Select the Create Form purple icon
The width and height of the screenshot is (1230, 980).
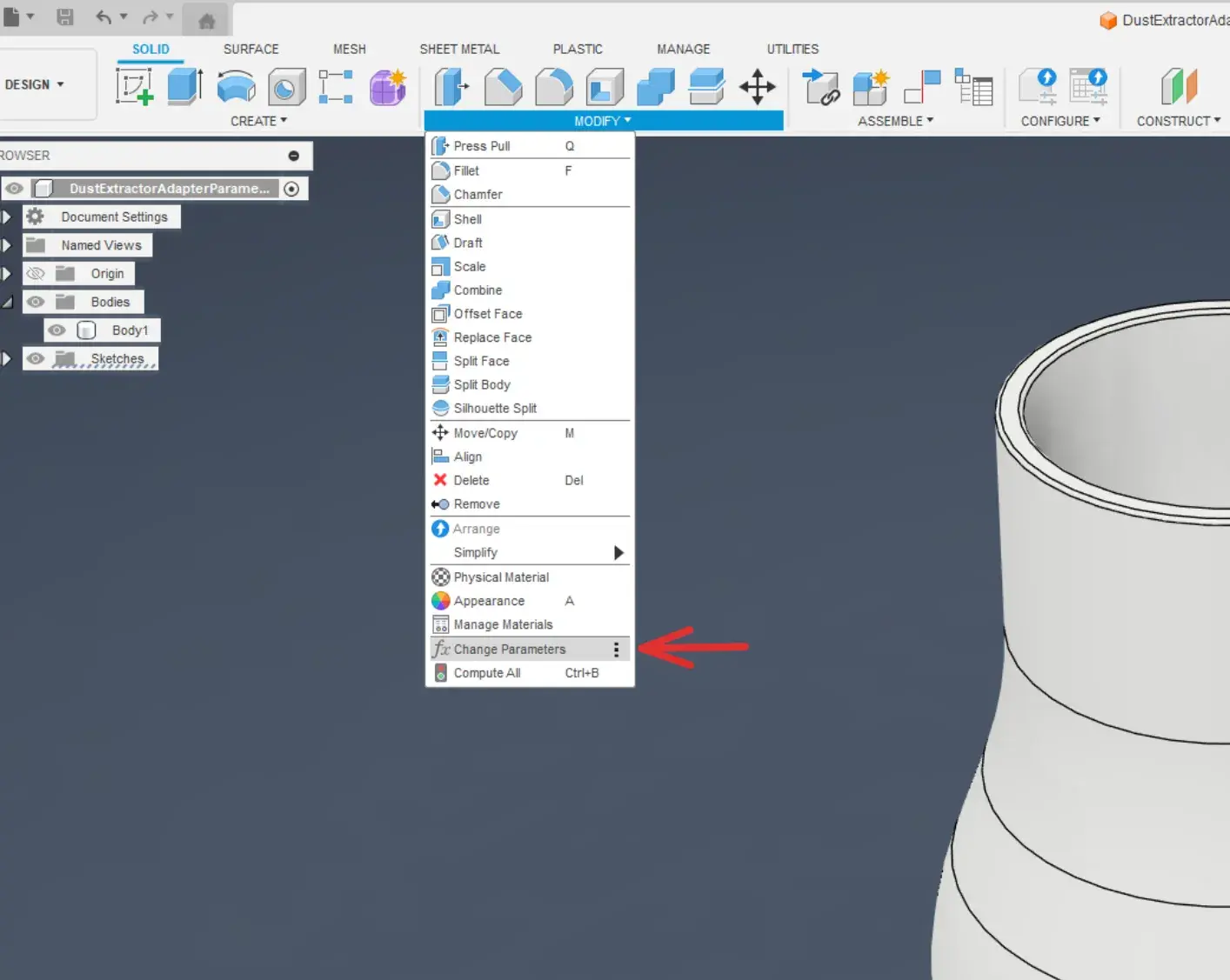387,87
